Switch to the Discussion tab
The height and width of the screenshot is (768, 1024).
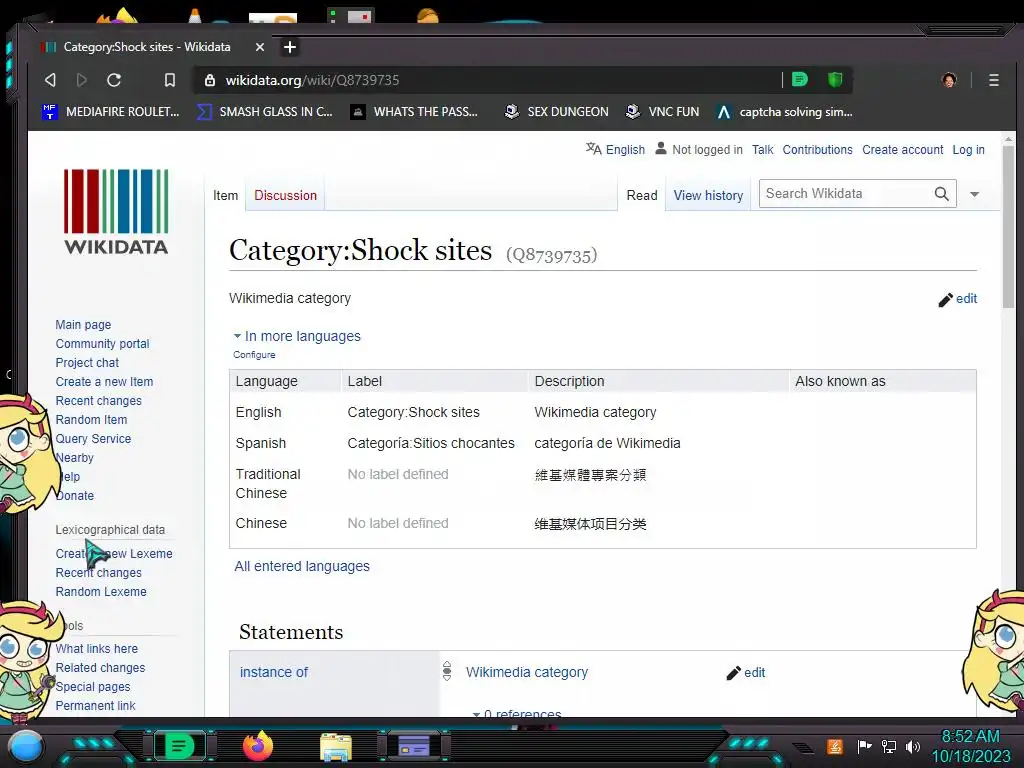coord(285,195)
